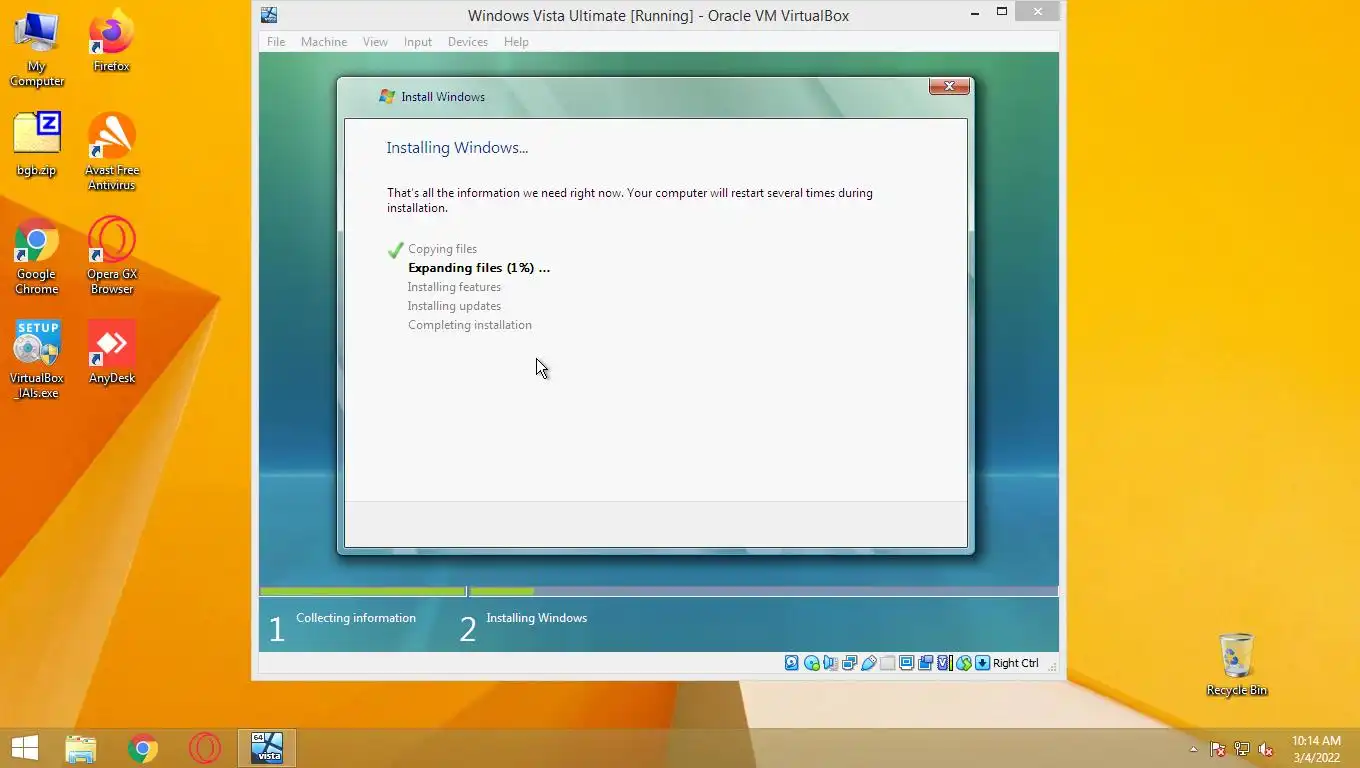Open the network icon in system tray
The image size is (1360, 768).
tap(1242, 749)
